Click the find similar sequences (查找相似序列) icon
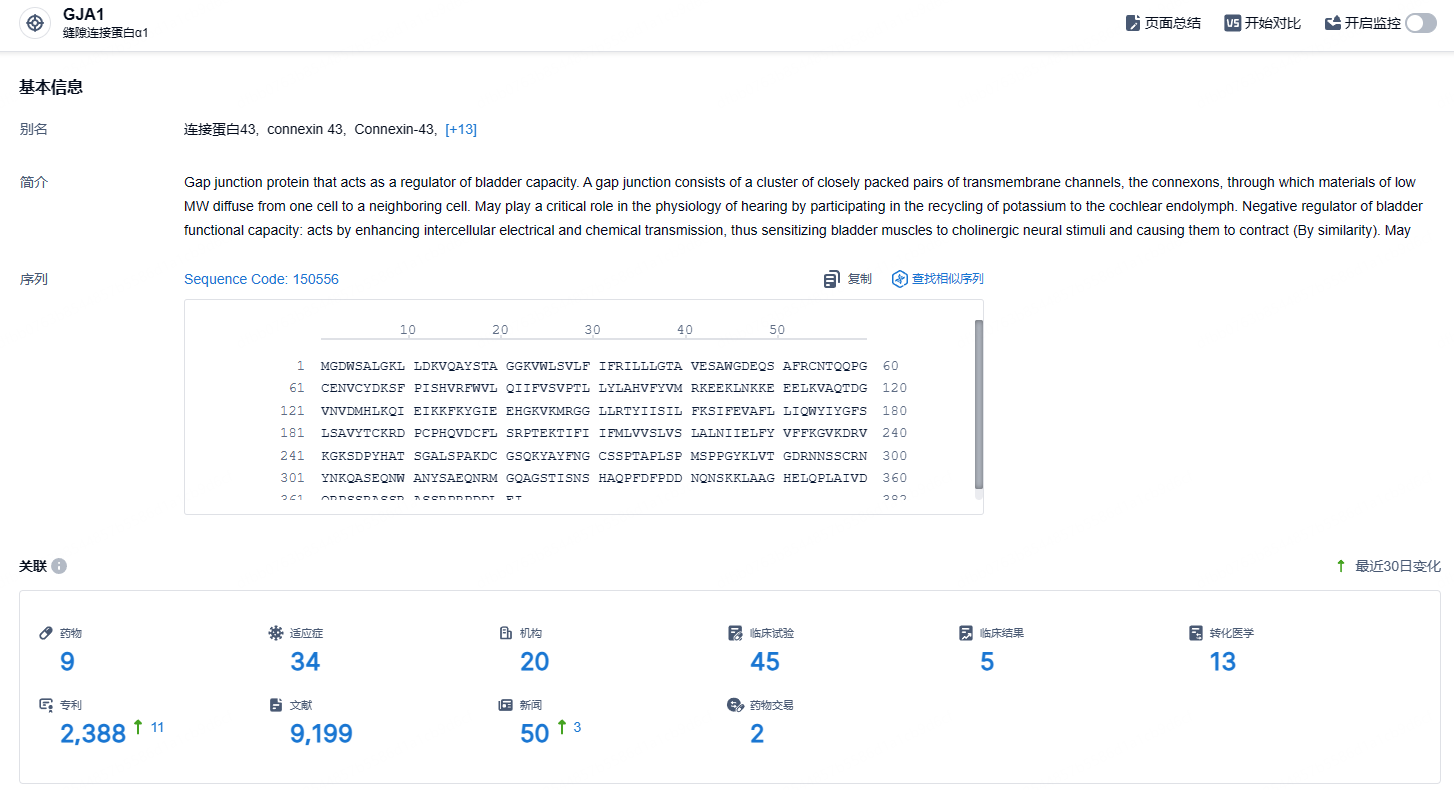The height and width of the screenshot is (790, 1454). click(899, 279)
